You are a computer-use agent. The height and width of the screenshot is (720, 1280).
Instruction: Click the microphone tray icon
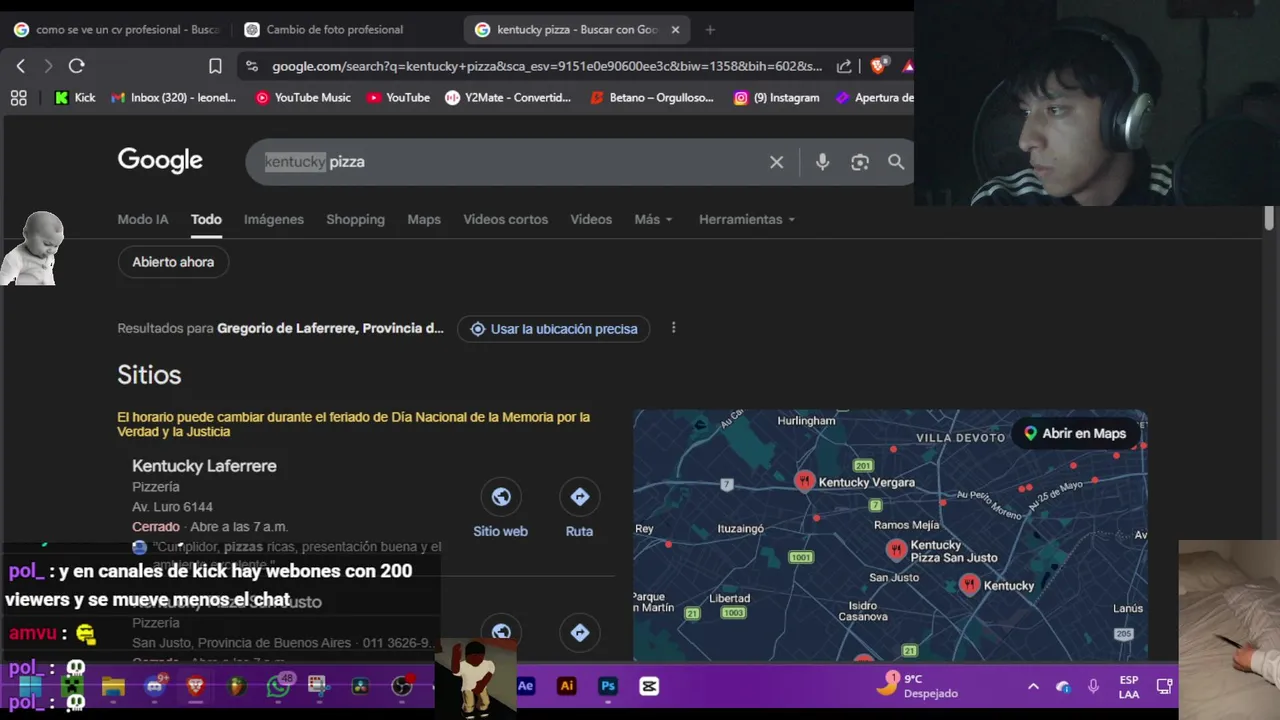1093,686
